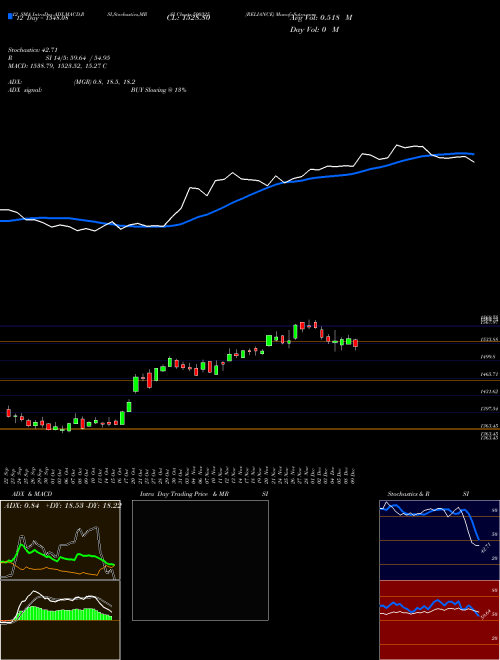500x660 pixels.
Task: Click the RSI 14/5 values line
Action: (x=59, y=58)
